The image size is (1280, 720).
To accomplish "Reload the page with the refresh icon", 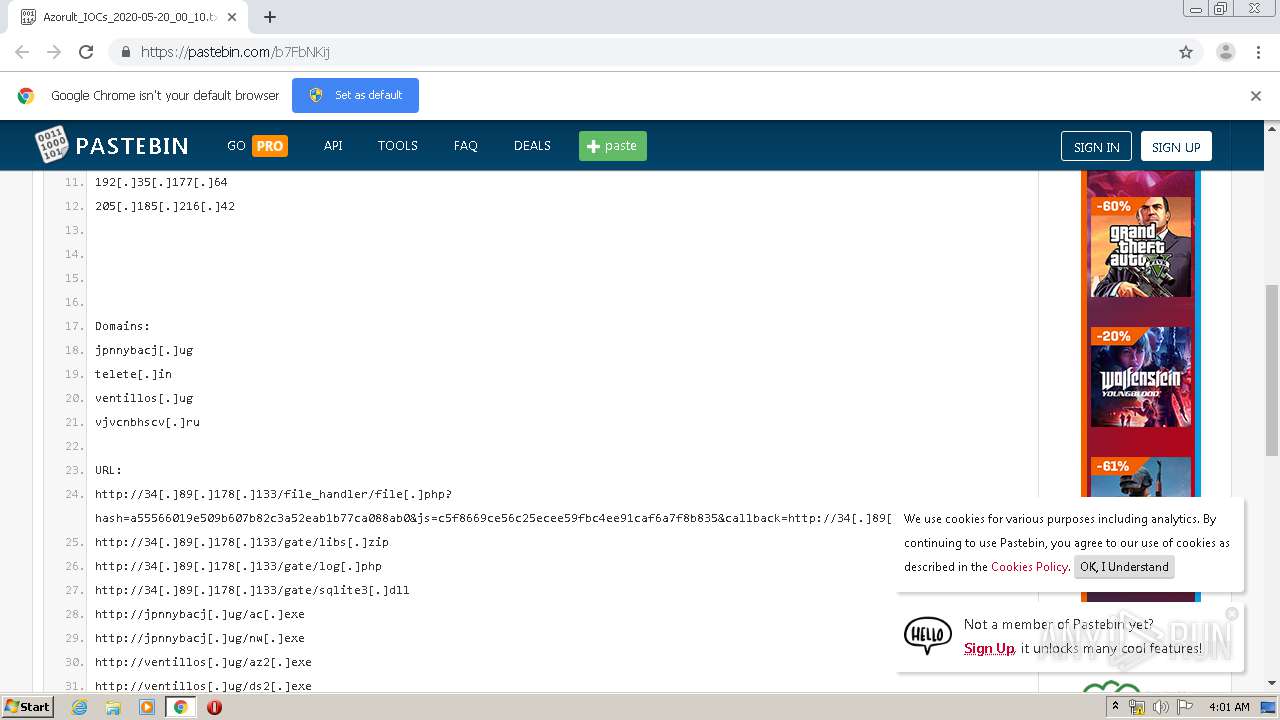I will [86, 51].
